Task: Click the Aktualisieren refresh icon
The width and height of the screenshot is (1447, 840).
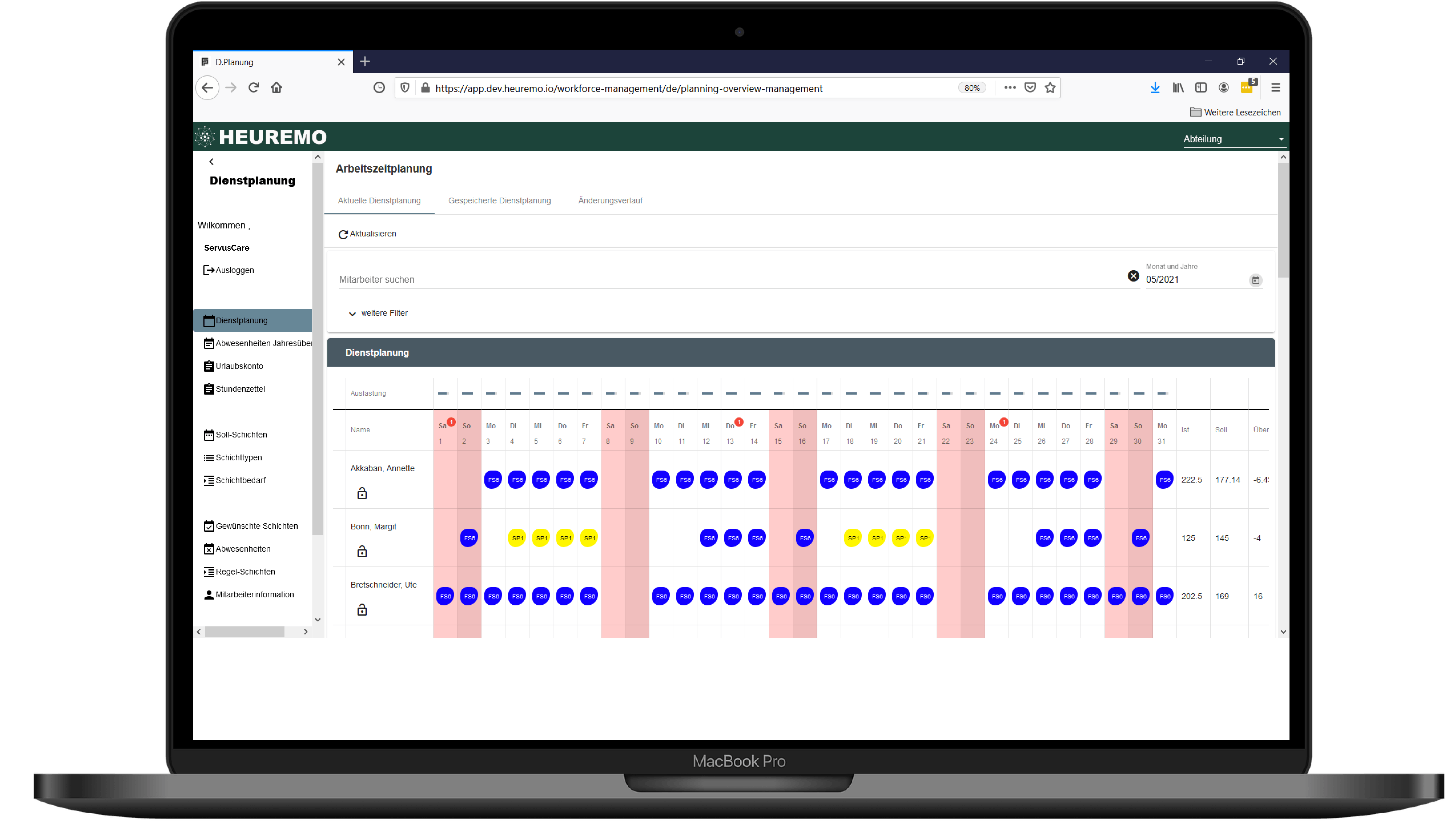Action: point(343,234)
